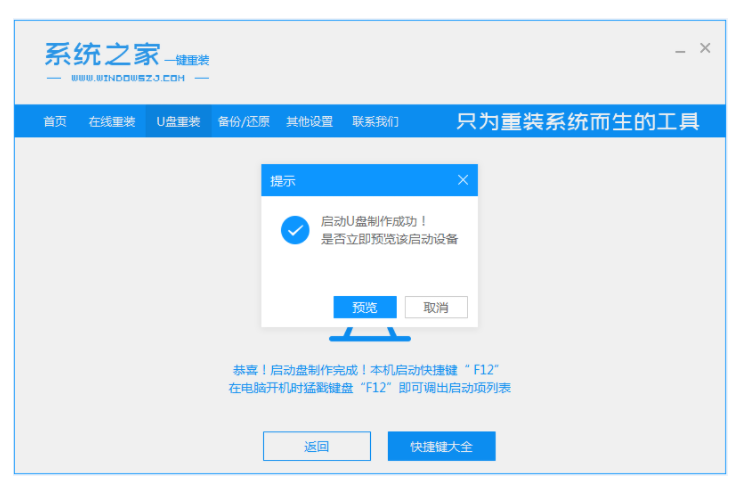This screenshot has height=484, width=736.
Task: Click the 返回 button
Action: click(316, 446)
